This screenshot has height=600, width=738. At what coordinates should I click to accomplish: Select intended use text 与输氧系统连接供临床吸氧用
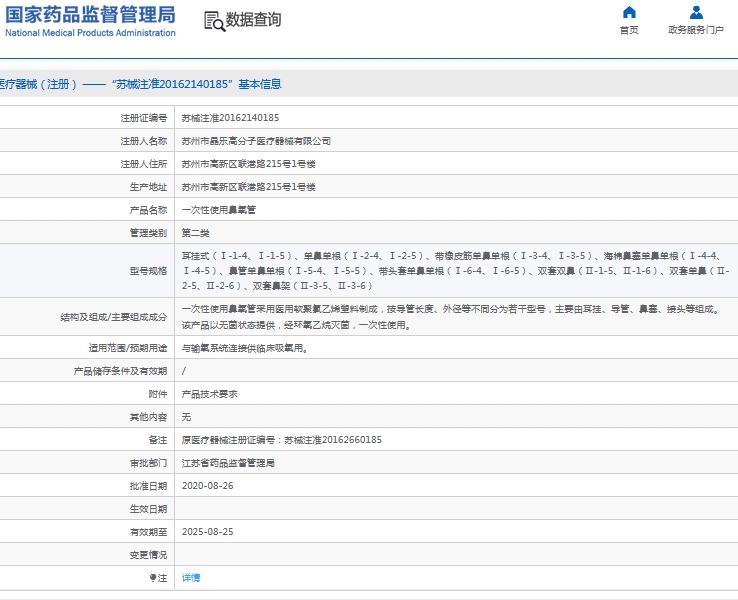coord(245,348)
